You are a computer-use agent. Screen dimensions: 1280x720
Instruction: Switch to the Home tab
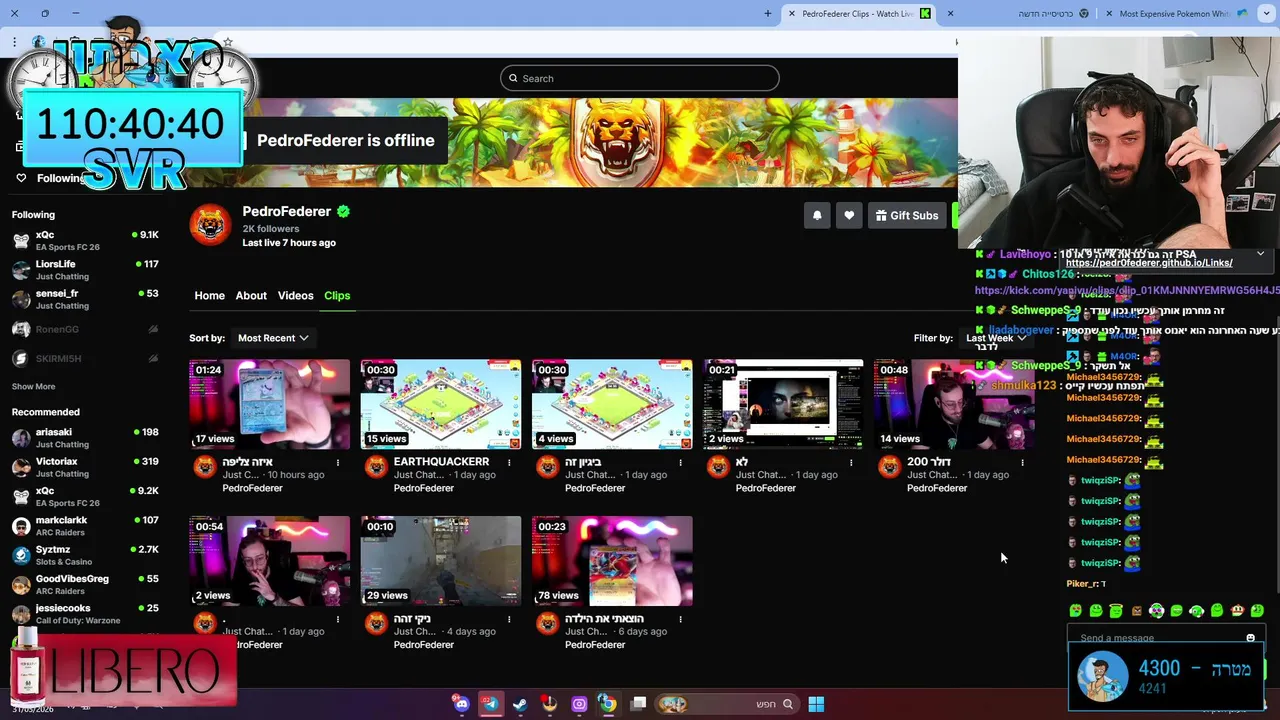[209, 295]
